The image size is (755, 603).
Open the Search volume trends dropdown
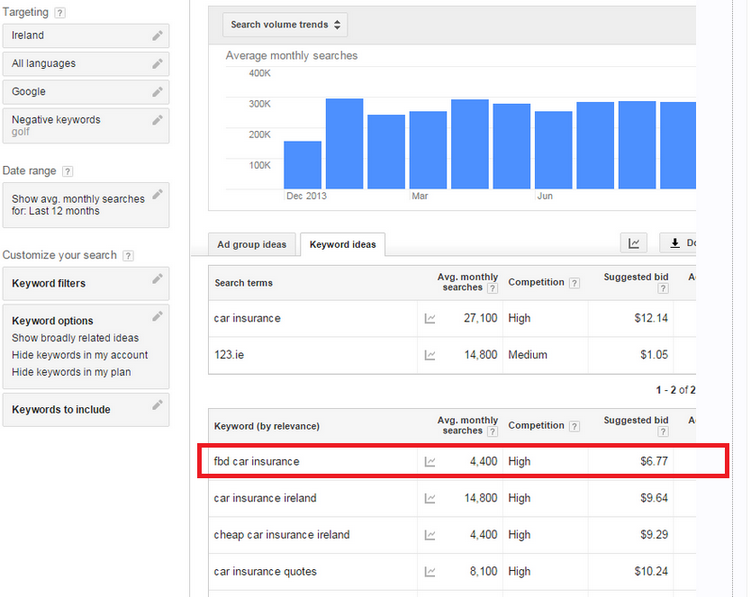coord(285,25)
